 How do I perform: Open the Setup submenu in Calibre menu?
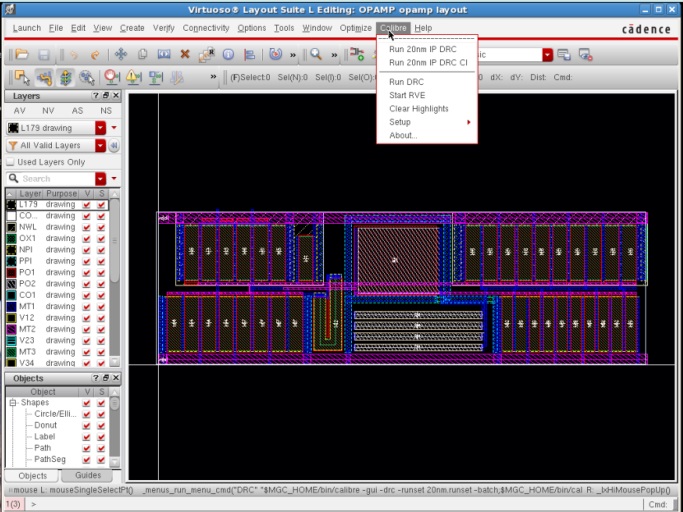tap(427, 122)
